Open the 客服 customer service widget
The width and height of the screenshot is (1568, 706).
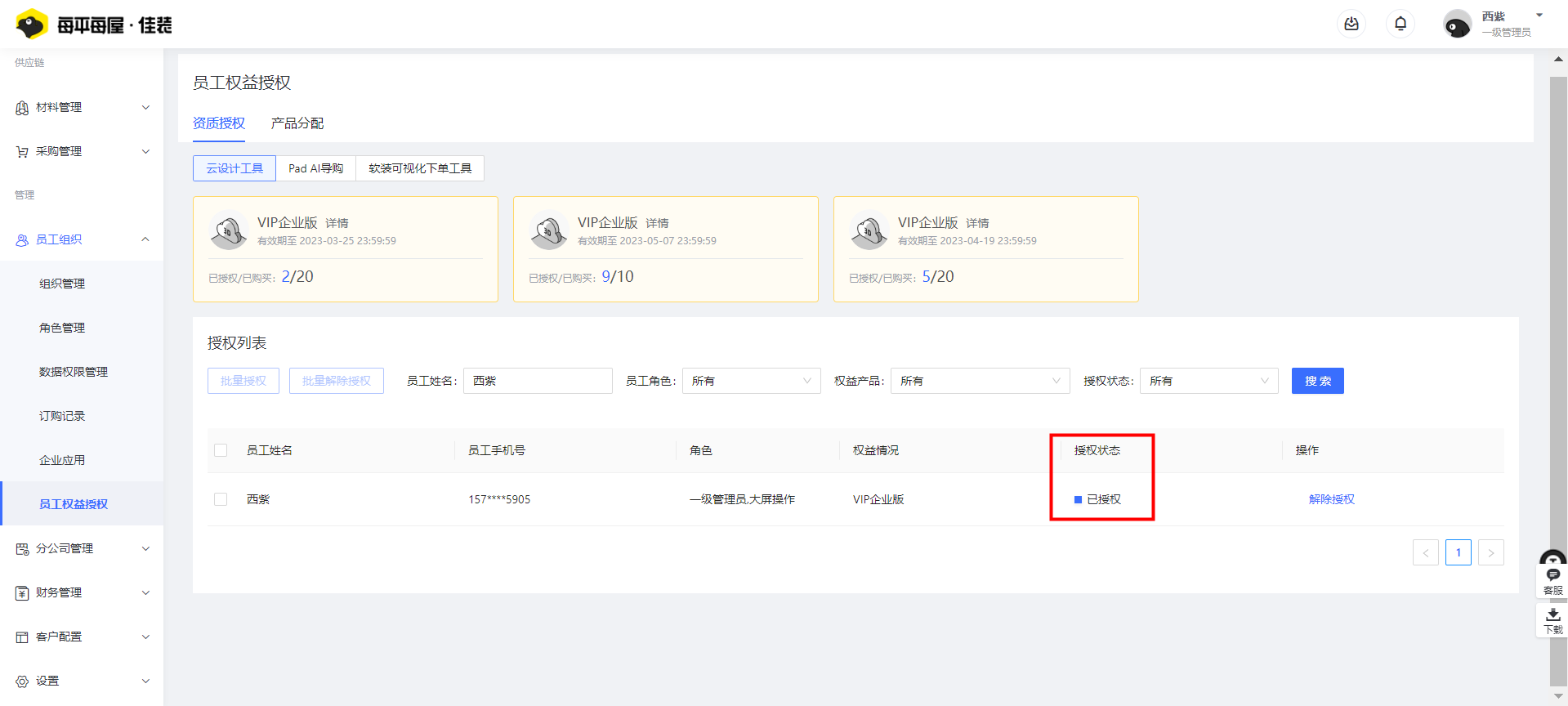(x=1552, y=581)
